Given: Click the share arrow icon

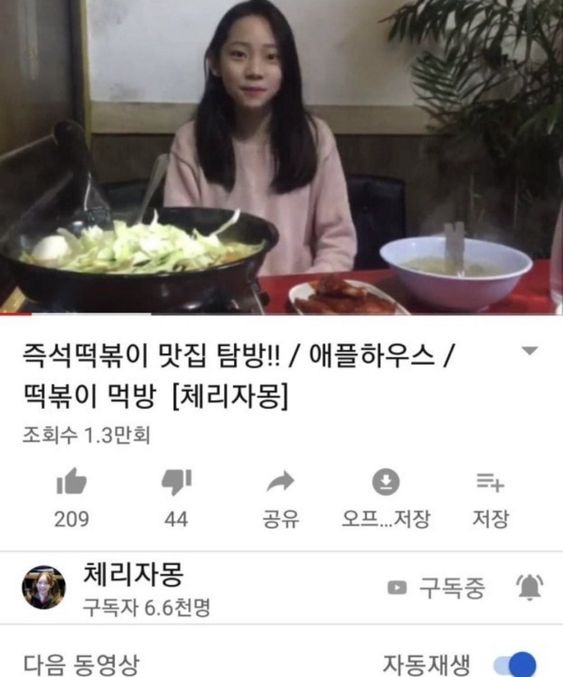Looking at the screenshot, I should coord(281,482).
